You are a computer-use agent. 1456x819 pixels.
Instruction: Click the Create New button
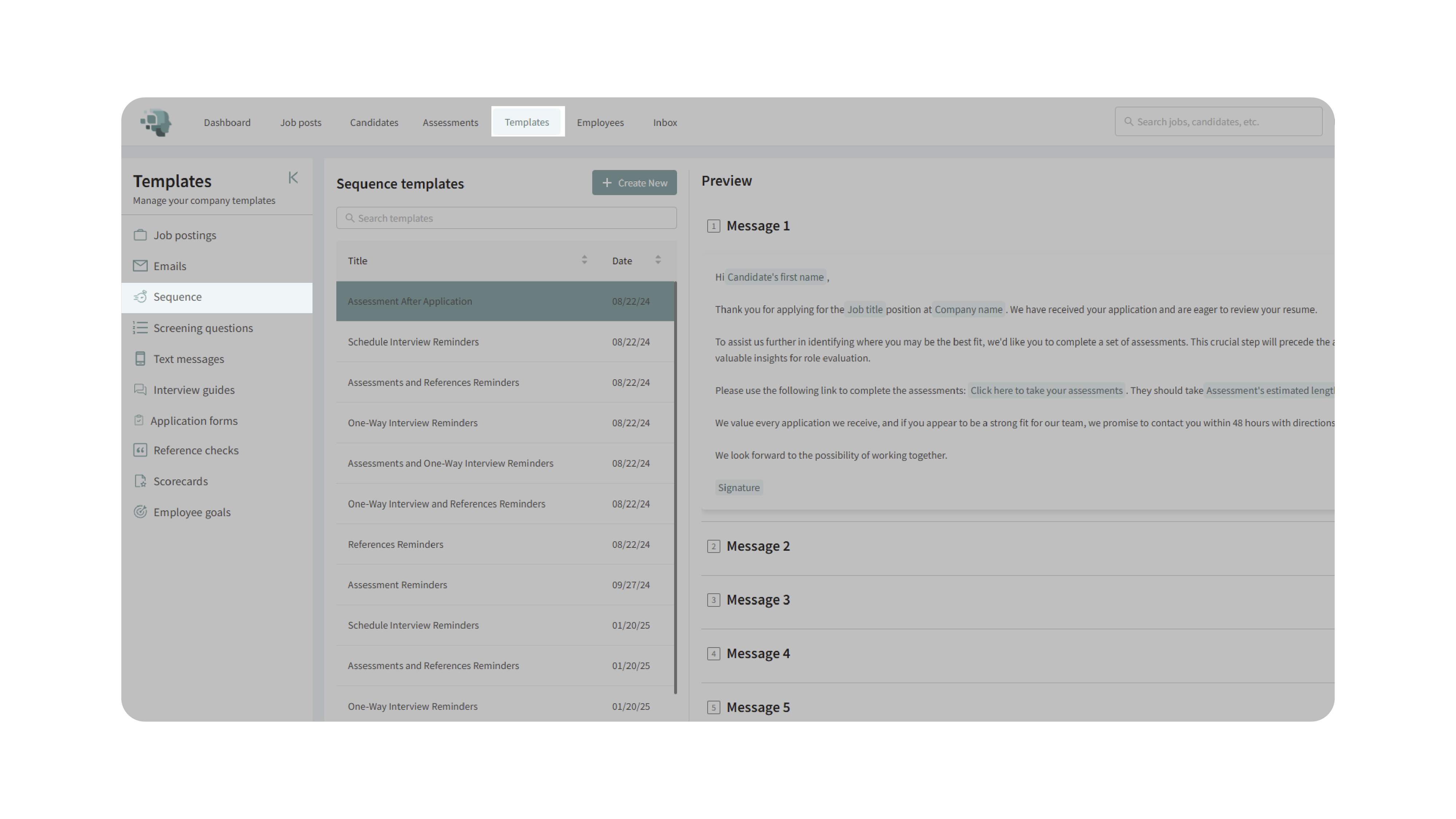coord(634,183)
